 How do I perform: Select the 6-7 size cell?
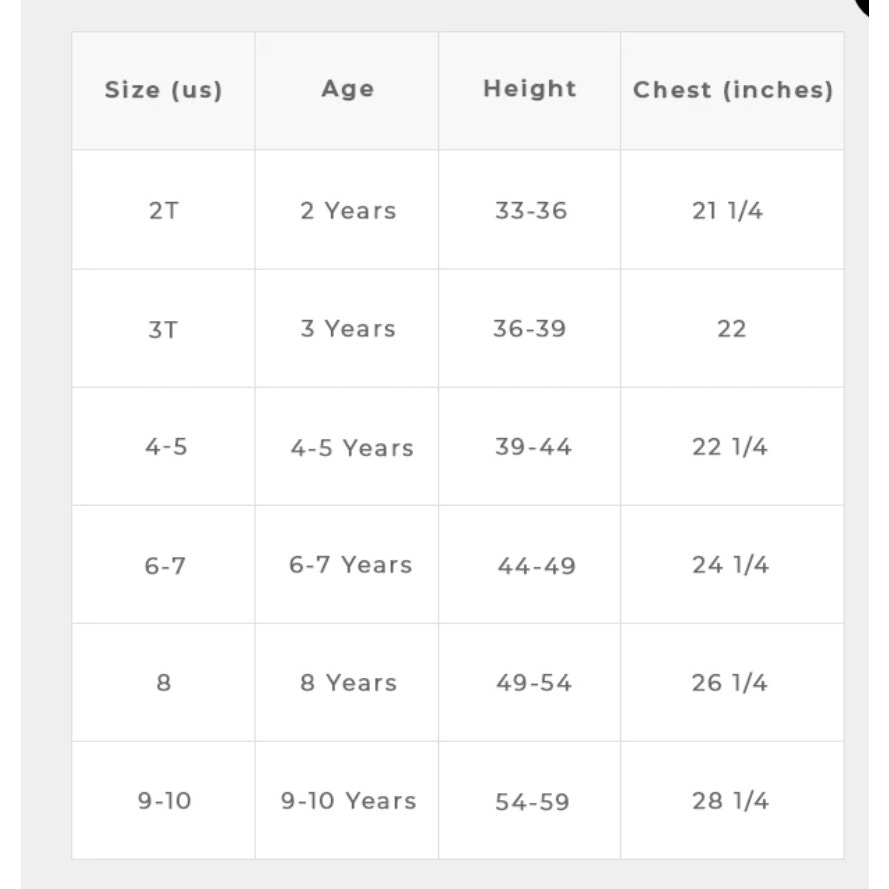pyautogui.click(x=164, y=565)
